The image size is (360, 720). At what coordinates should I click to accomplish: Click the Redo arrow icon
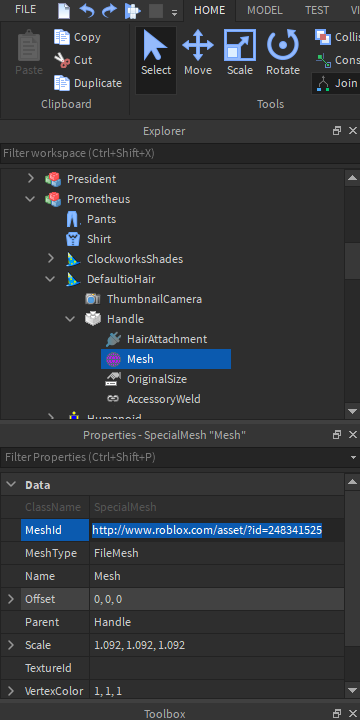click(109, 10)
